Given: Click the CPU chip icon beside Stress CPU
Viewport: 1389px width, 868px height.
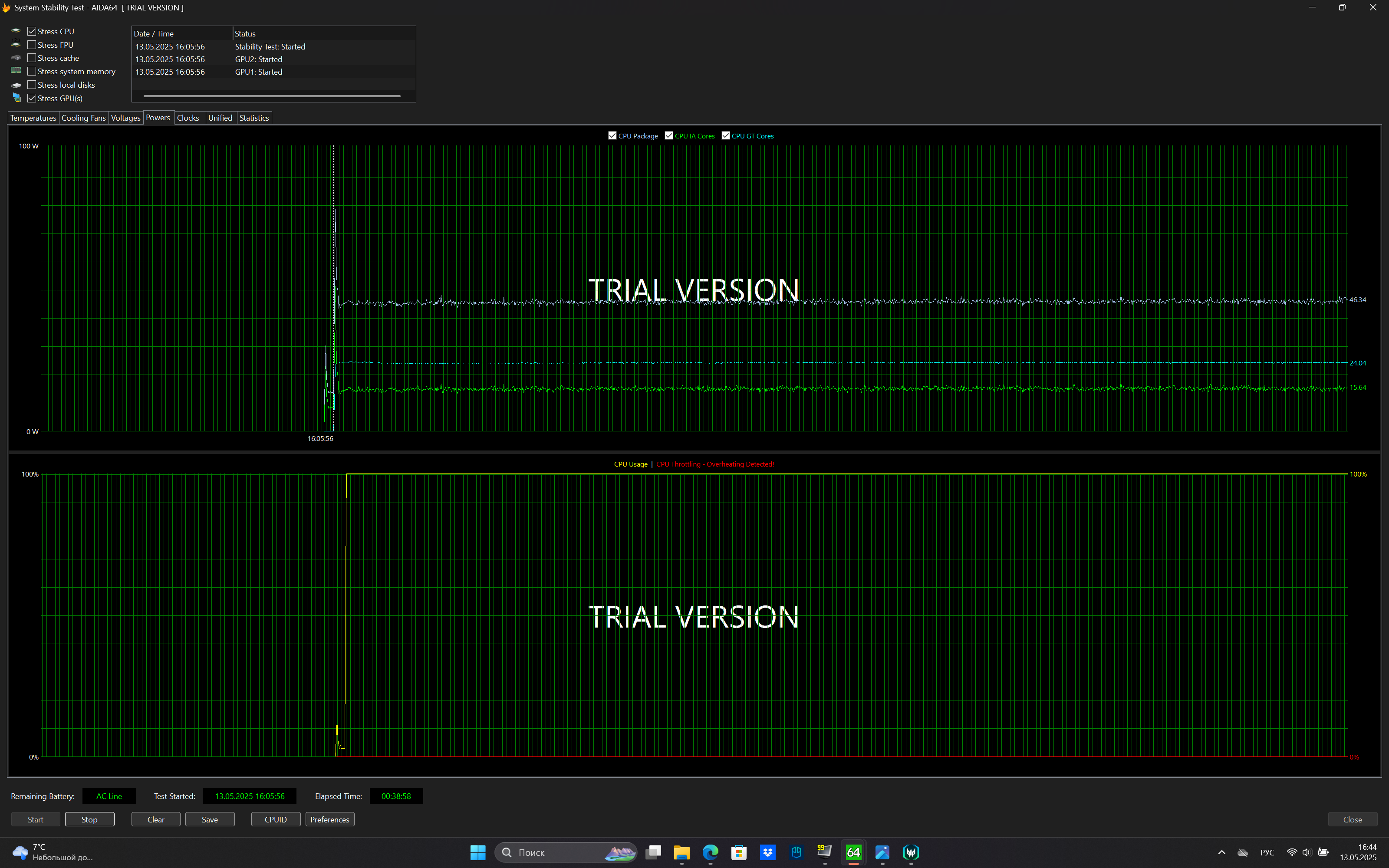Looking at the screenshot, I should (x=16, y=31).
